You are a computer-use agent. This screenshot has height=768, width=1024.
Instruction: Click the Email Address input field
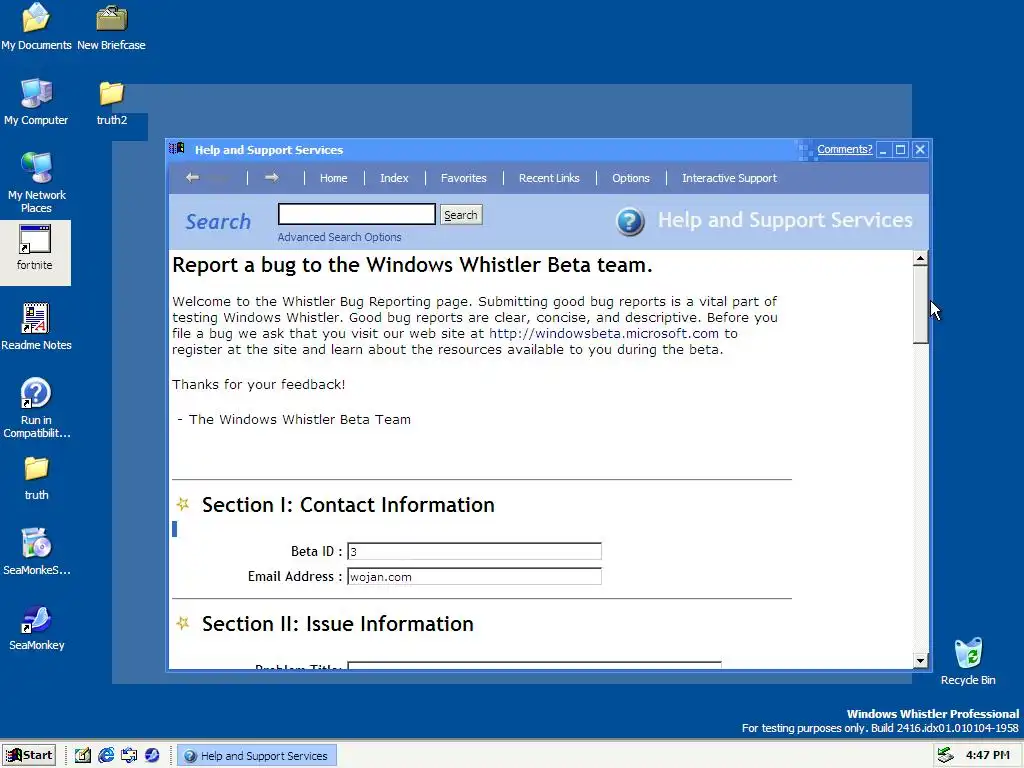point(474,576)
